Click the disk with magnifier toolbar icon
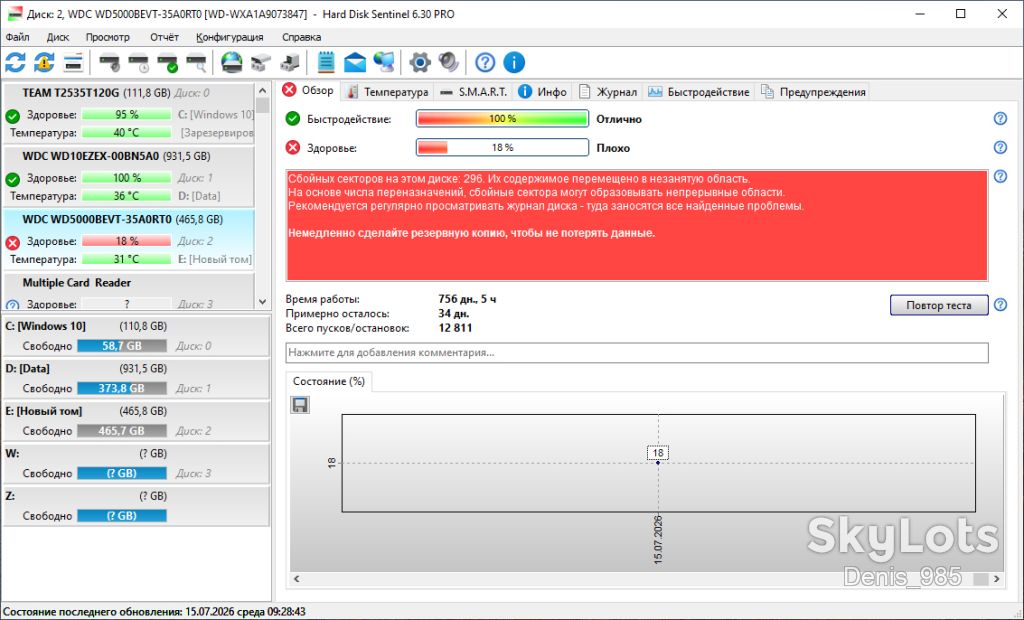The image size is (1024, 620). (x=197, y=63)
